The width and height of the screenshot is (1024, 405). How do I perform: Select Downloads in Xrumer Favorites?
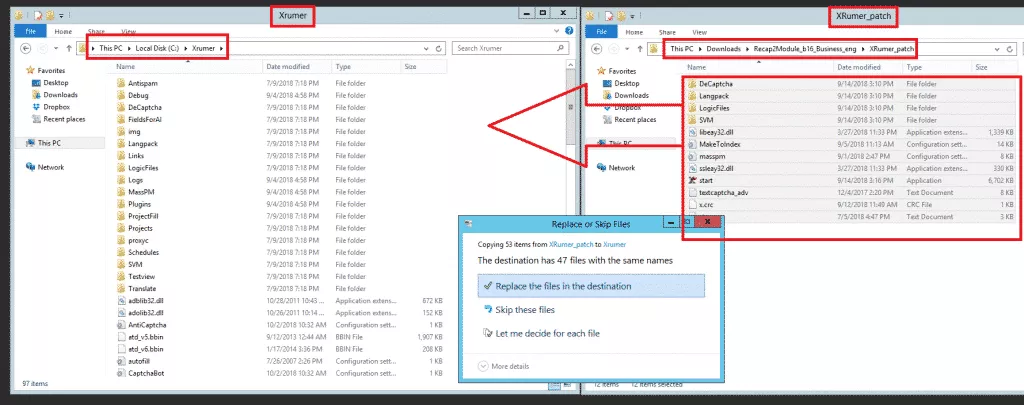click(x=54, y=95)
